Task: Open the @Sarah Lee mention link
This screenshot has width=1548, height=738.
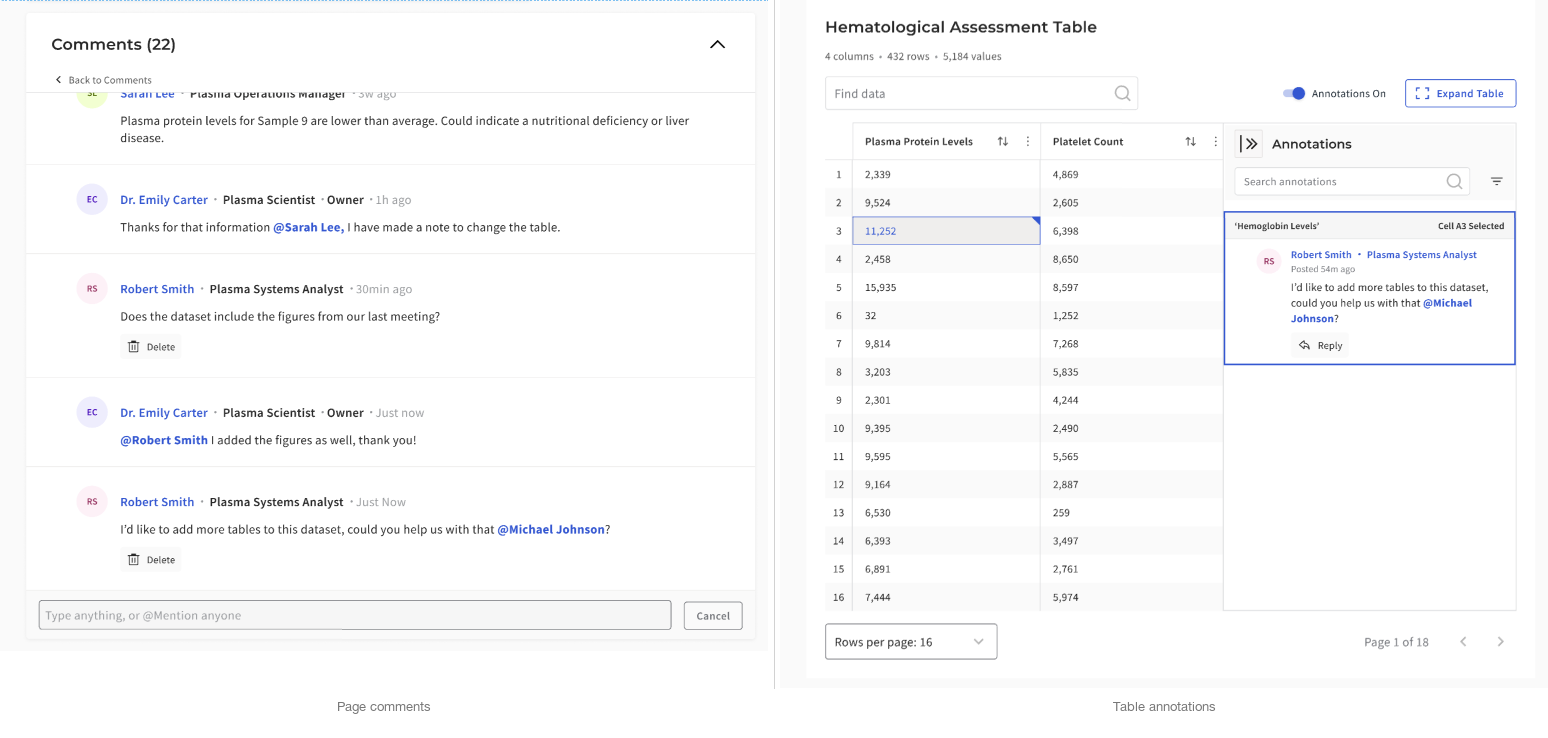Action: click(308, 227)
